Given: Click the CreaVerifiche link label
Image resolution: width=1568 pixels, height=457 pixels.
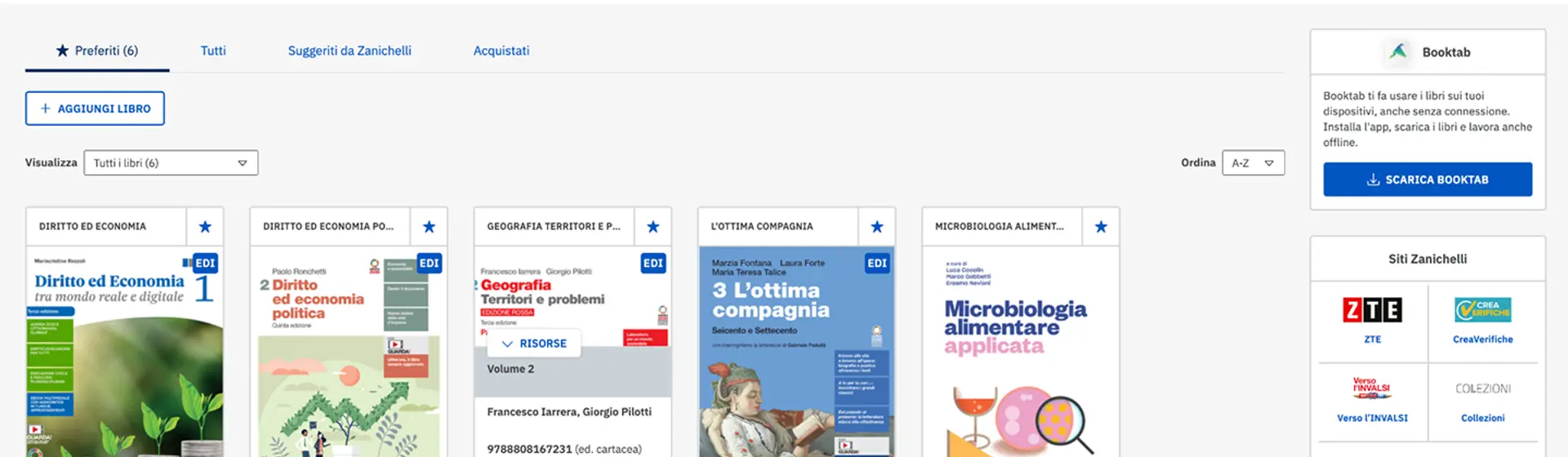Looking at the screenshot, I should point(1483,339).
